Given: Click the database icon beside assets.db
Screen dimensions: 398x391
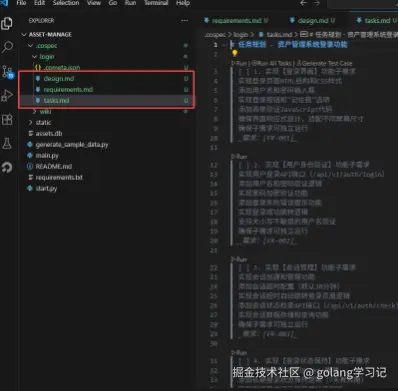Looking at the screenshot, I should (x=31, y=133).
